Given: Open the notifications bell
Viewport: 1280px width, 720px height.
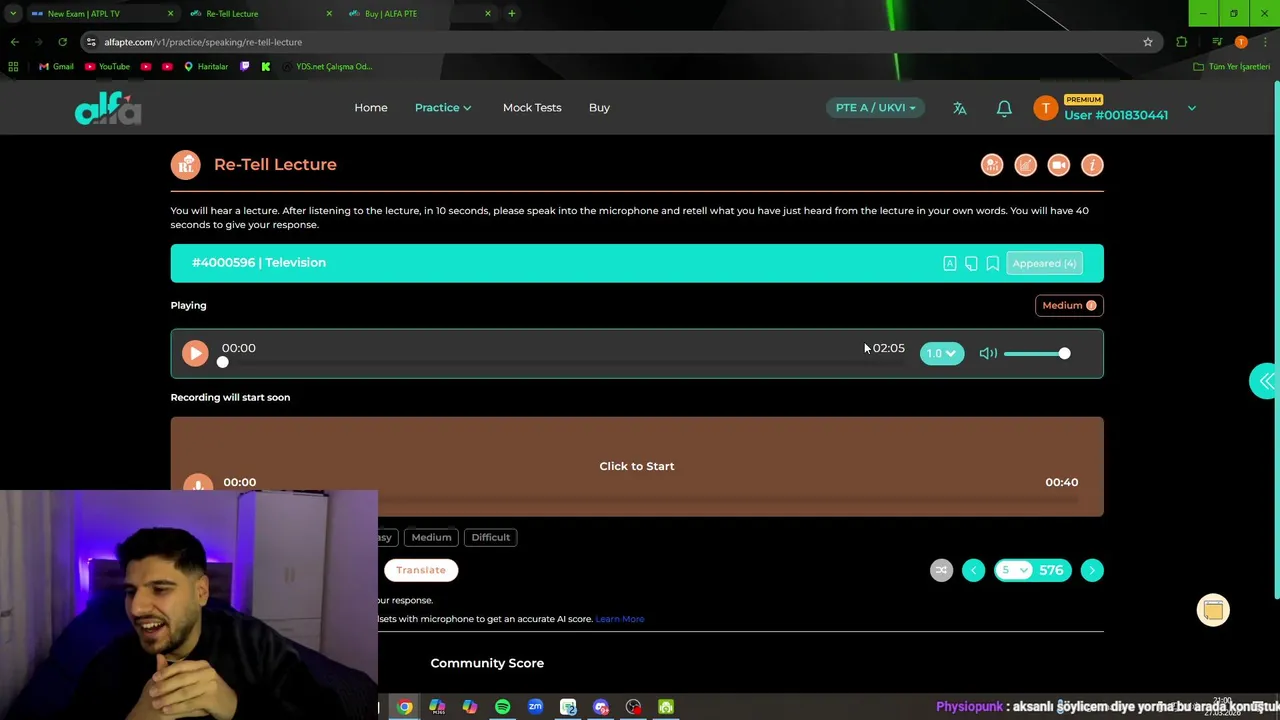Looking at the screenshot, I should click(1004, 108).
